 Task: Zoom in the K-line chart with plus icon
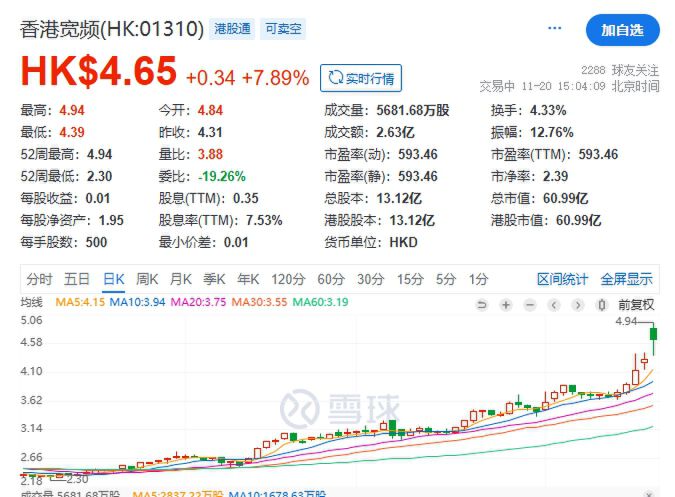tap(506, 305)
